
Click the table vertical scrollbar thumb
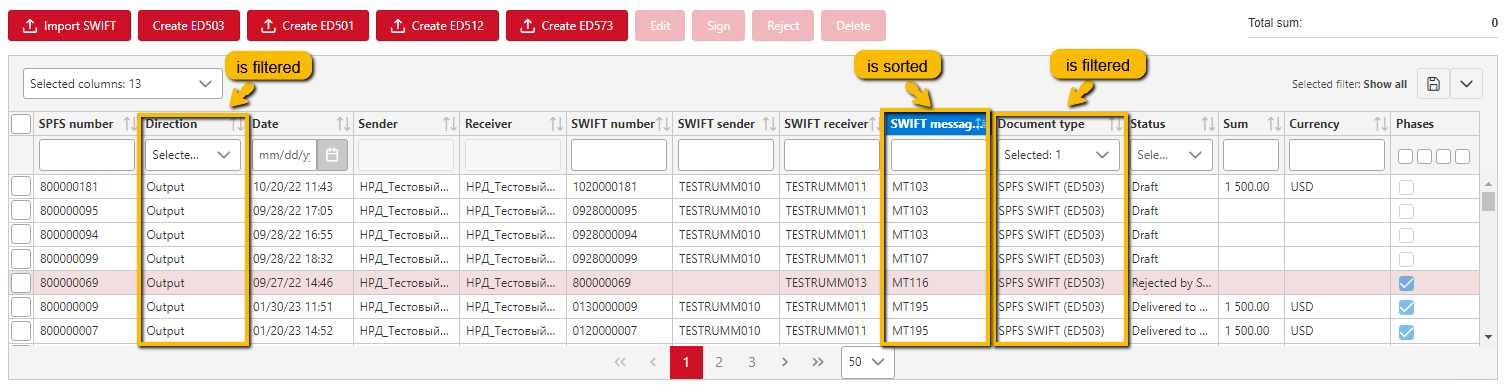click(1488, 202)
